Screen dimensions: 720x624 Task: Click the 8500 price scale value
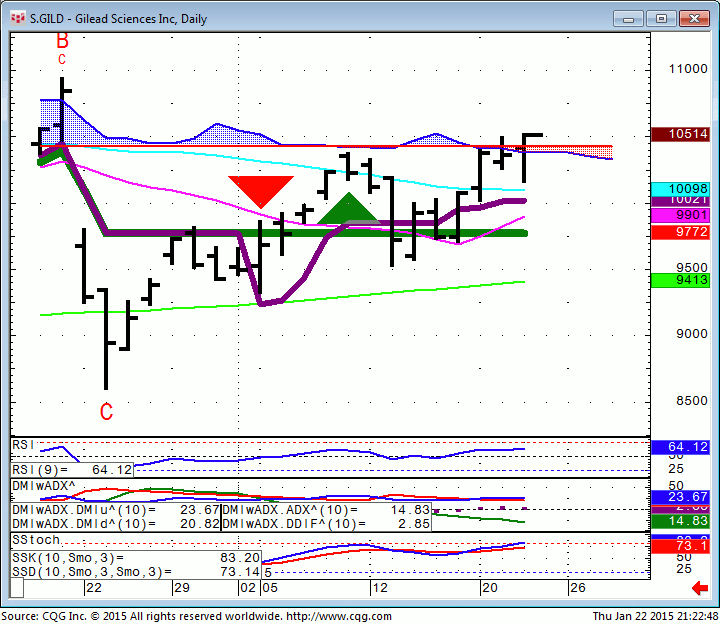click(x=692, y=401)
